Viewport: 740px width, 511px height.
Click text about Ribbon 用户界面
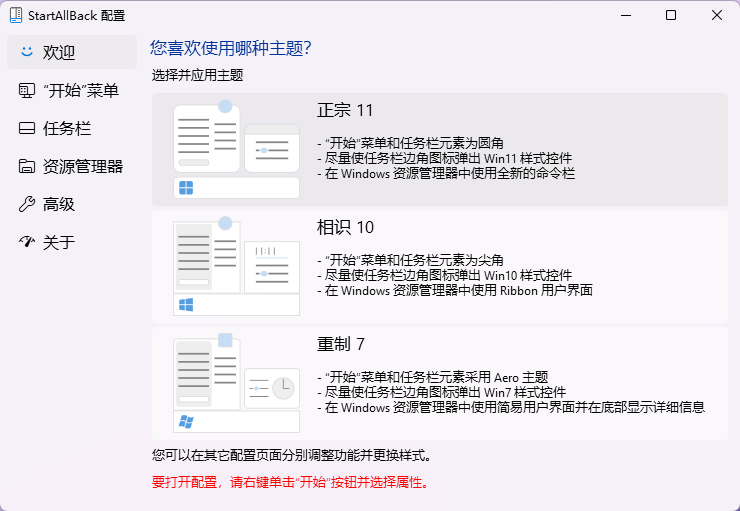coord(454,290)
